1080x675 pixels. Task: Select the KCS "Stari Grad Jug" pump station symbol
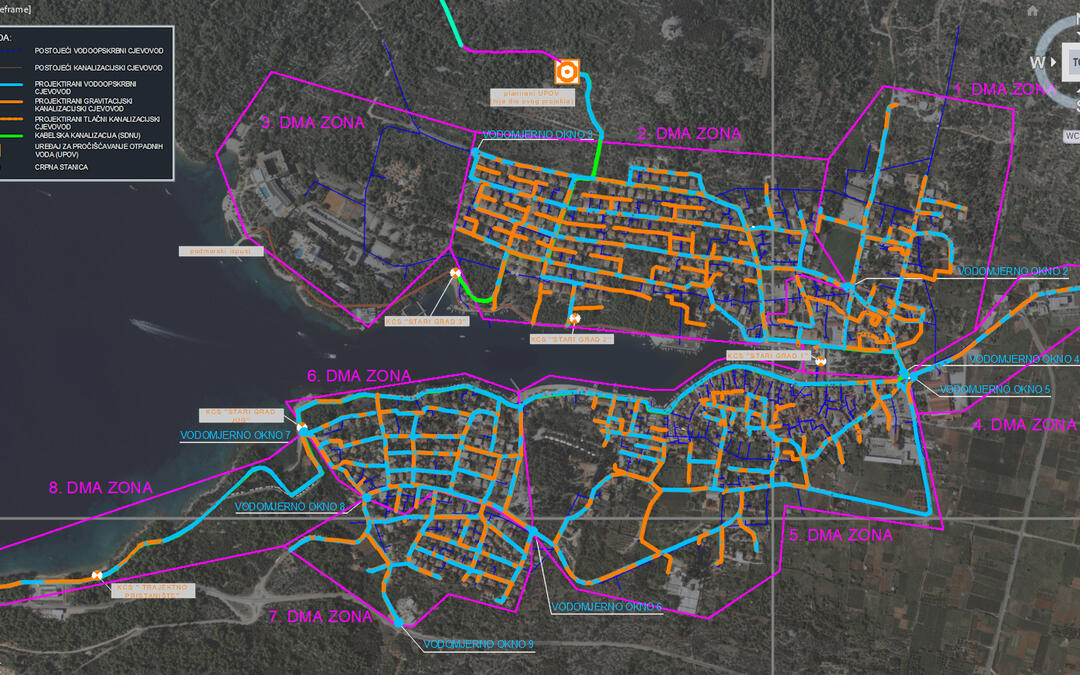301,427
